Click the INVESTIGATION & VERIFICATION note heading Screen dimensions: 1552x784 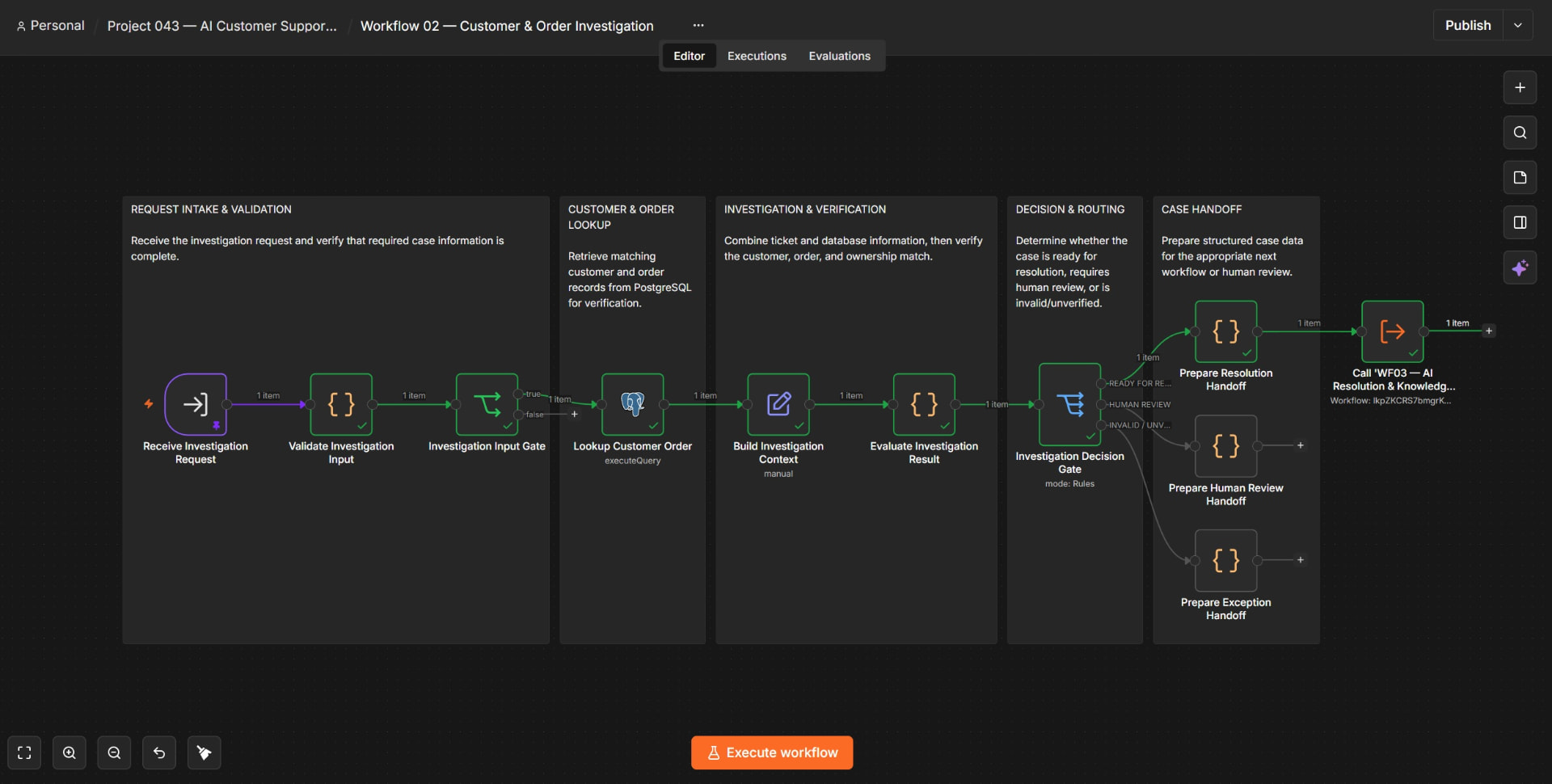(804, 209)
